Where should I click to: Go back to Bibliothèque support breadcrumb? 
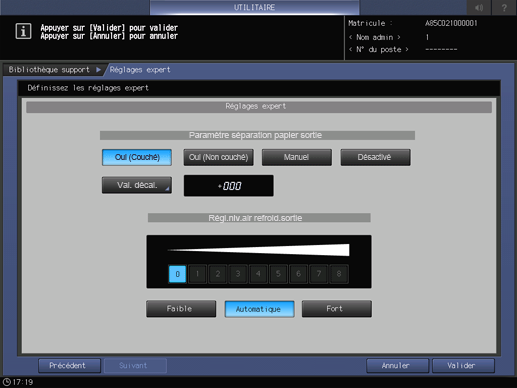point(49,70)
